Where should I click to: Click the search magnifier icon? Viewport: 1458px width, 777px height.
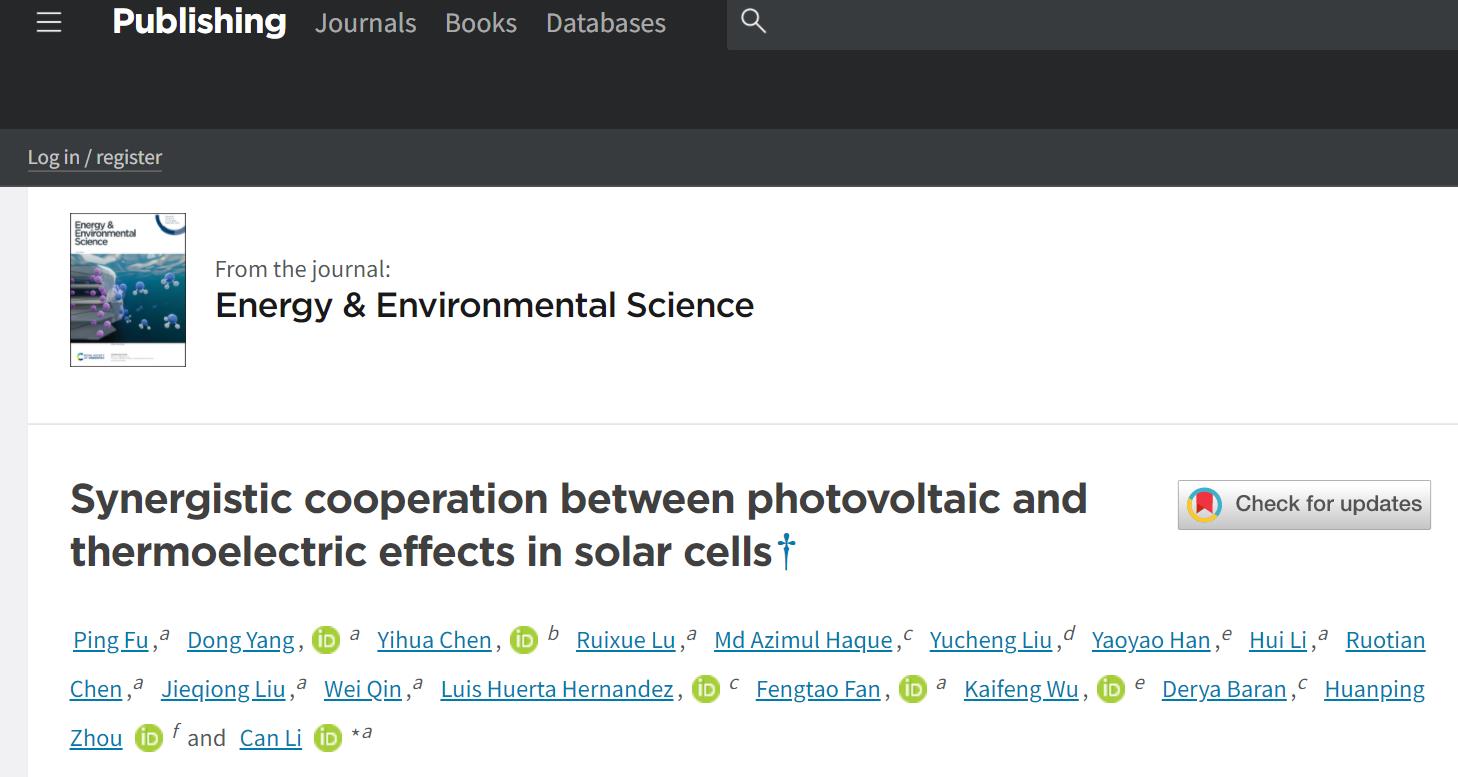[x=753, y=21]
